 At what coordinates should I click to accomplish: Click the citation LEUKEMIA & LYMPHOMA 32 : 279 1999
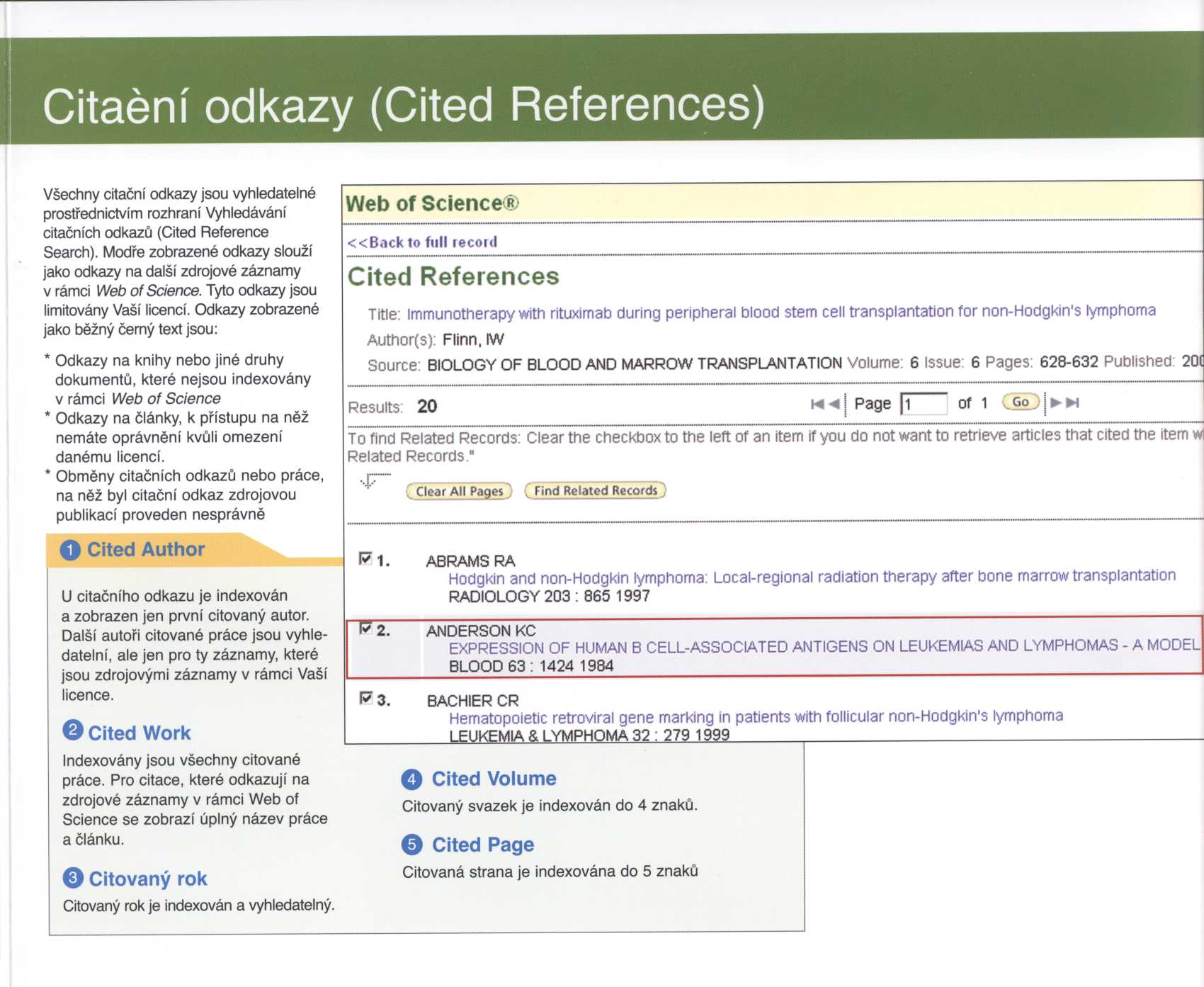[x=589, y=735]
